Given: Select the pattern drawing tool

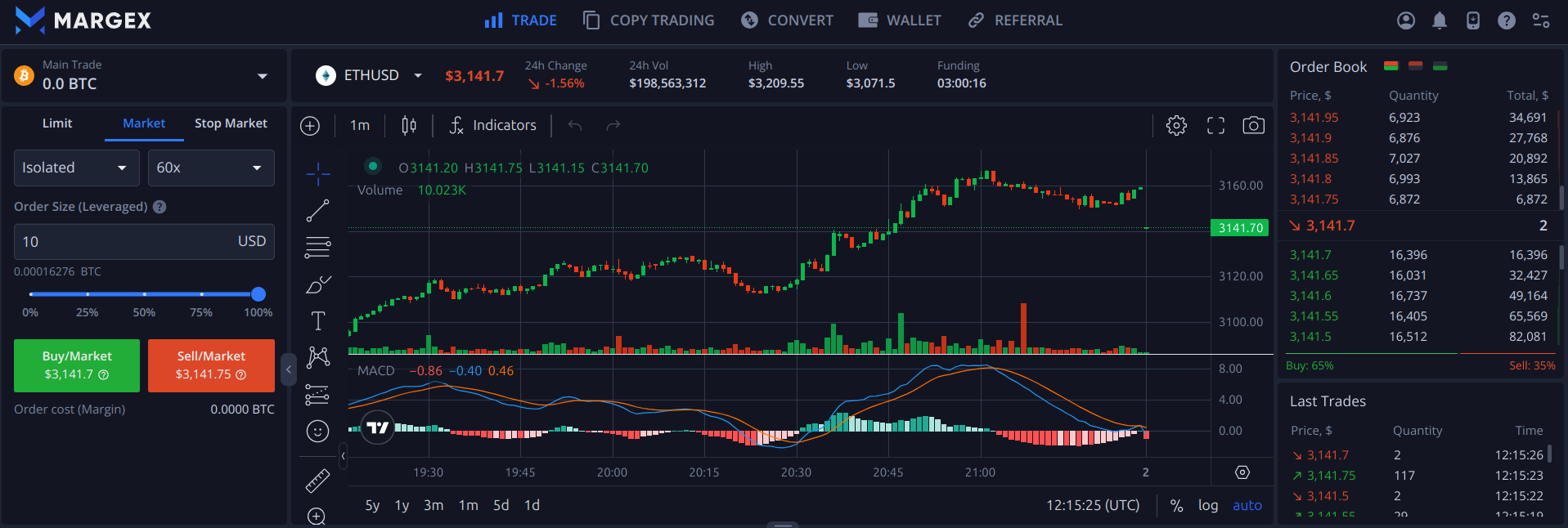Looking at the screenshot, I should click(318, 357).
